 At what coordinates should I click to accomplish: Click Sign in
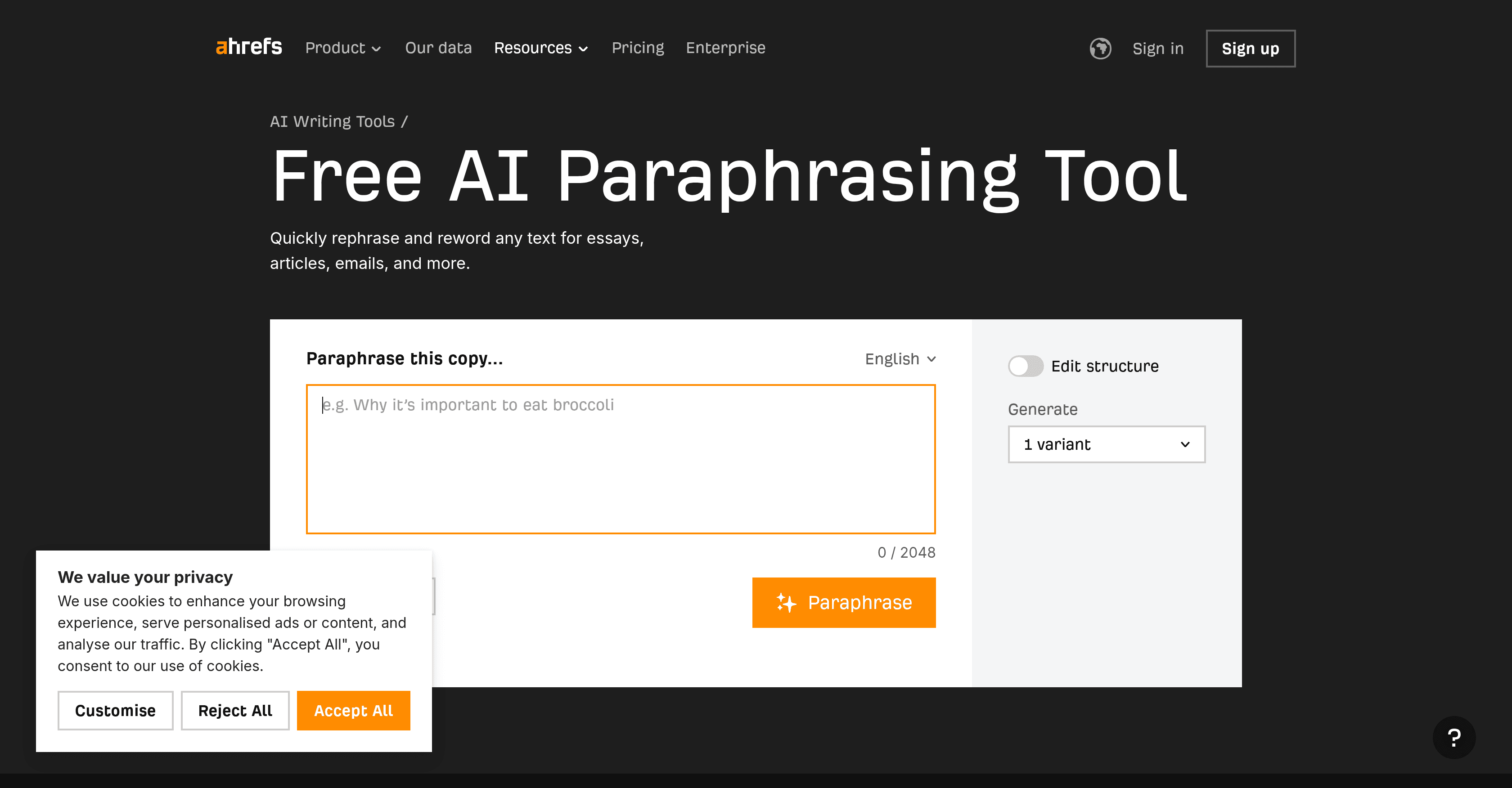(1157, 48)
